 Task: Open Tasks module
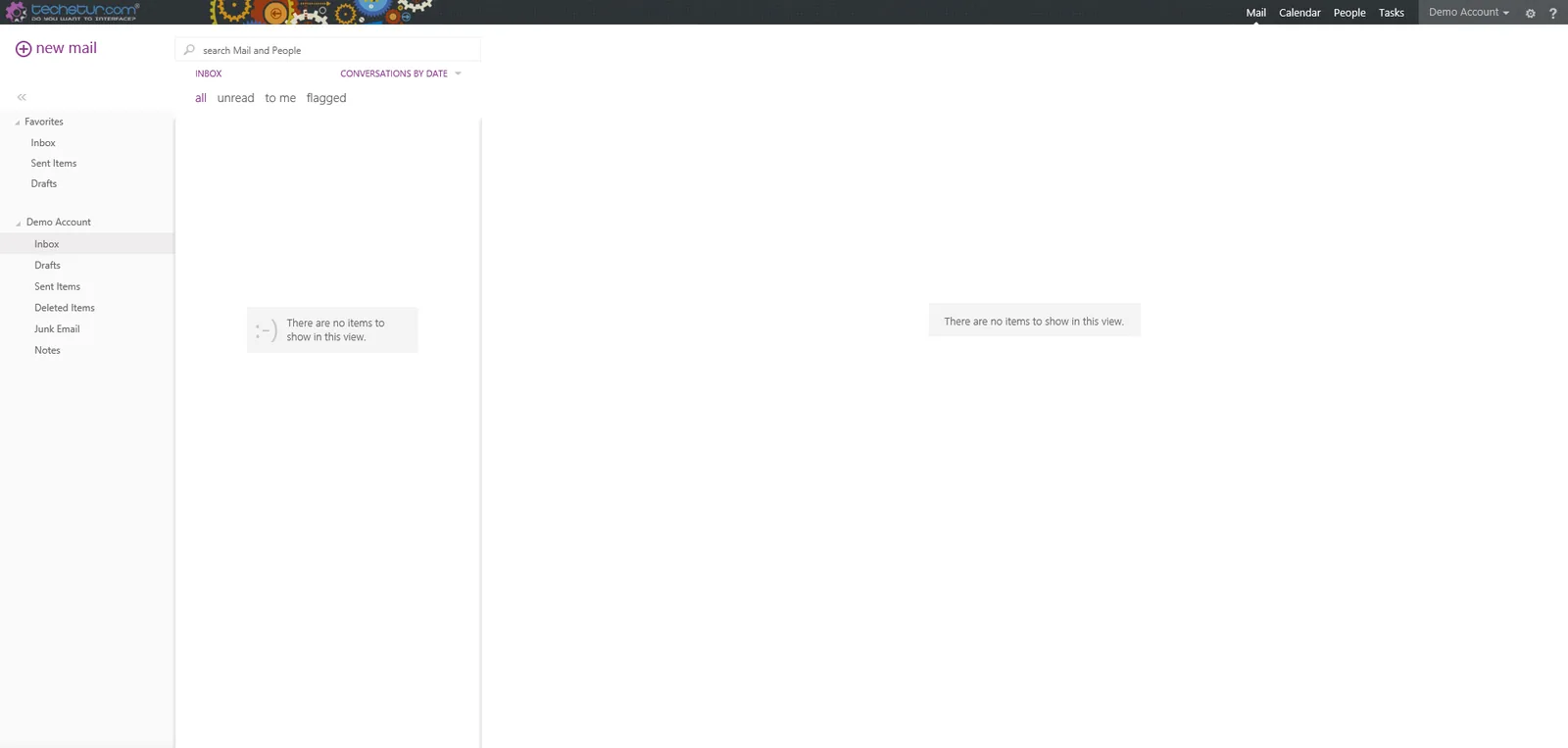tap(1392, 13)
